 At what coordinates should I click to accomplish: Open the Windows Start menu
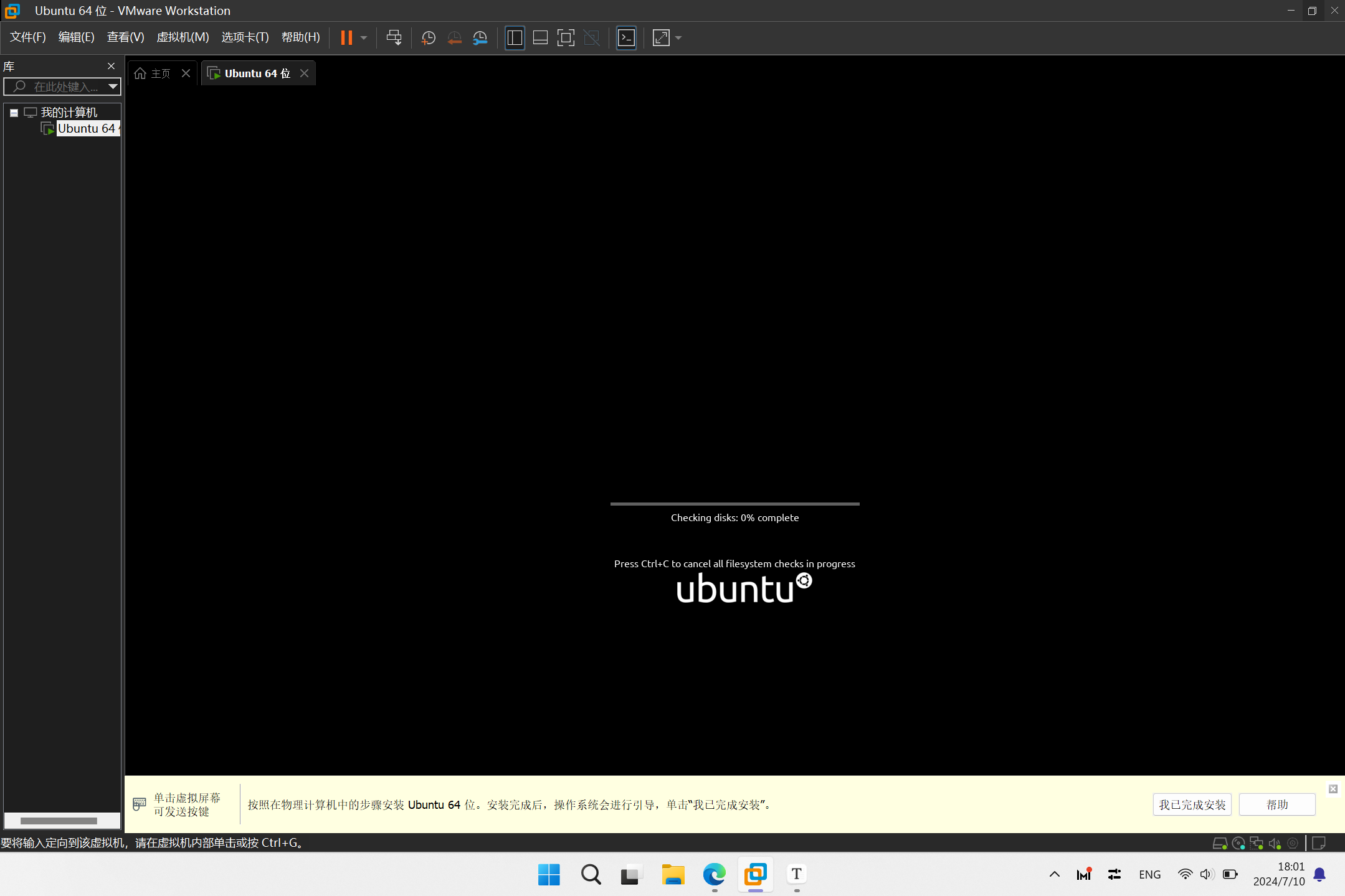(x=549, y=875)
